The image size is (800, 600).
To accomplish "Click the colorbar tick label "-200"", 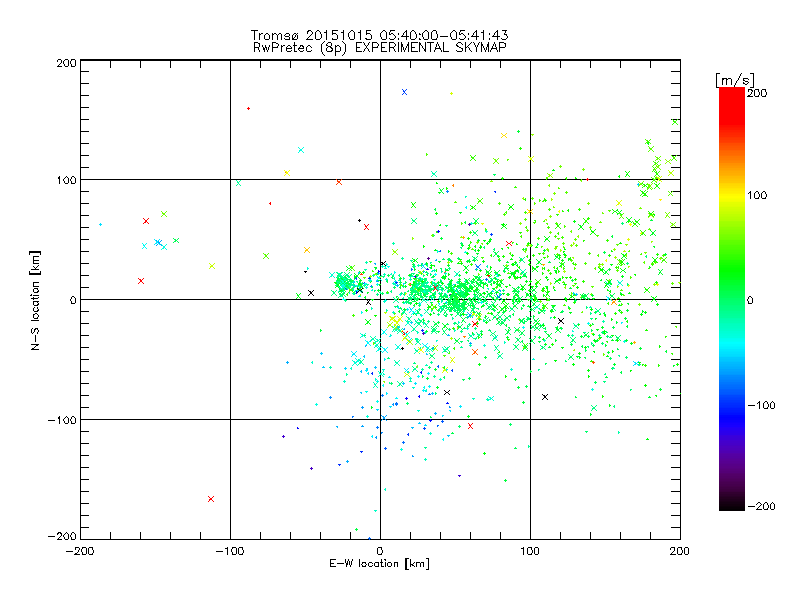I will pyautogui.click(x=761, y=506).
